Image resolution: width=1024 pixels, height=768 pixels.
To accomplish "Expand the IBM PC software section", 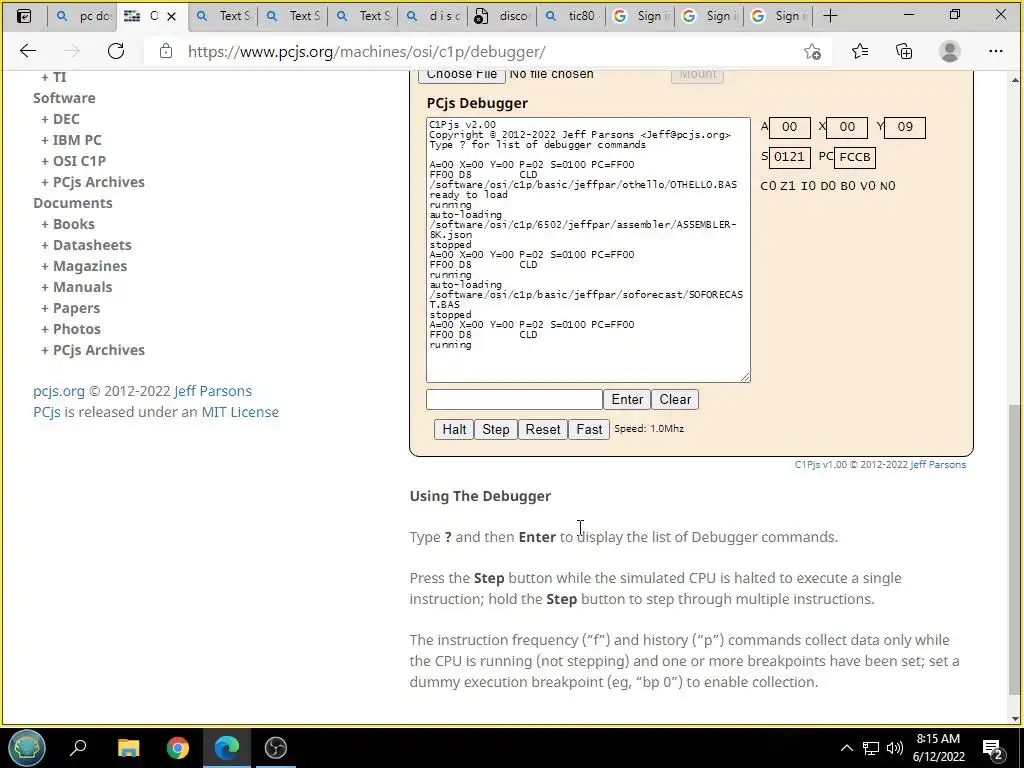I will click(x=71, y=140).
